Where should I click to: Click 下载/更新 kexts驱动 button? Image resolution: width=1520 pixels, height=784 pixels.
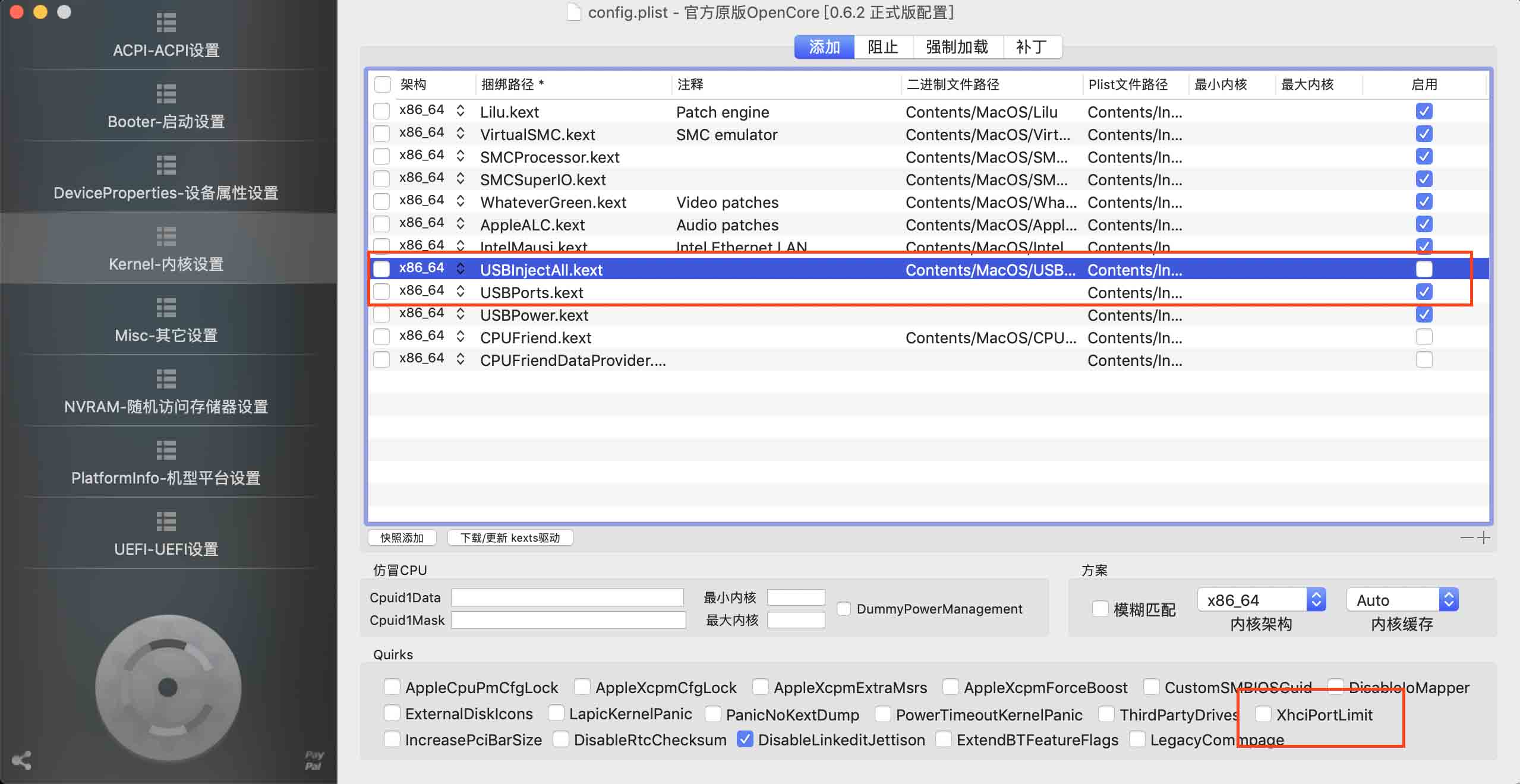click(x=510, y=538)
